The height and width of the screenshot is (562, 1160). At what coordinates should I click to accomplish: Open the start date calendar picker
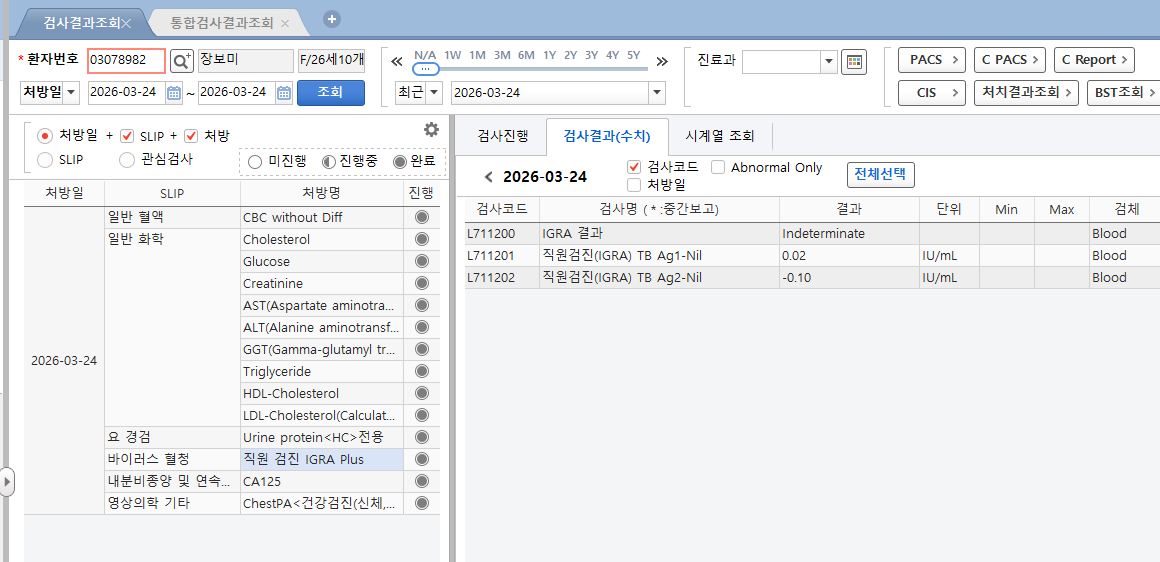click(174, 92)
